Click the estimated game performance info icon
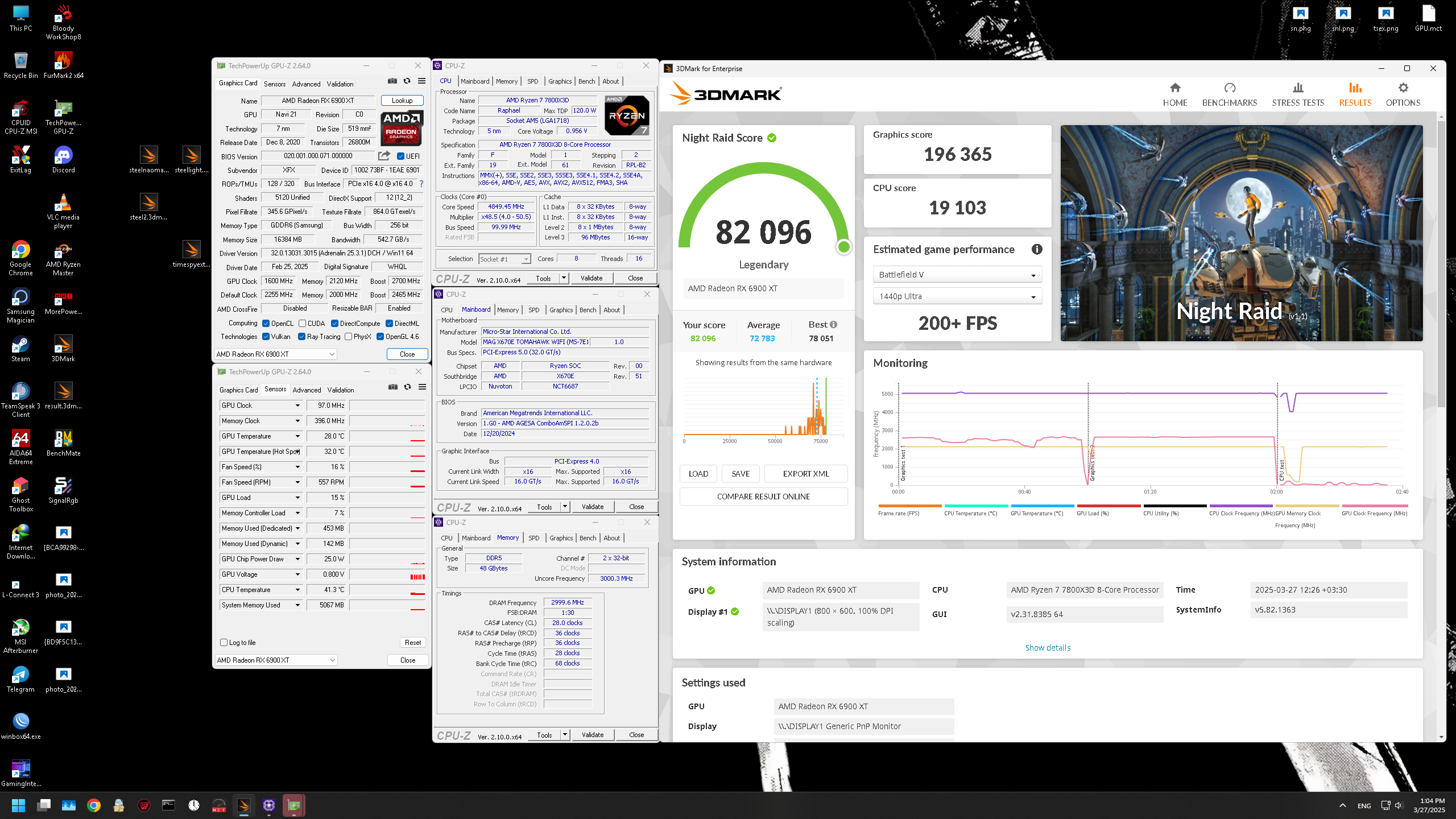This screenshot has width=1456, height=819. [1037, 249]
